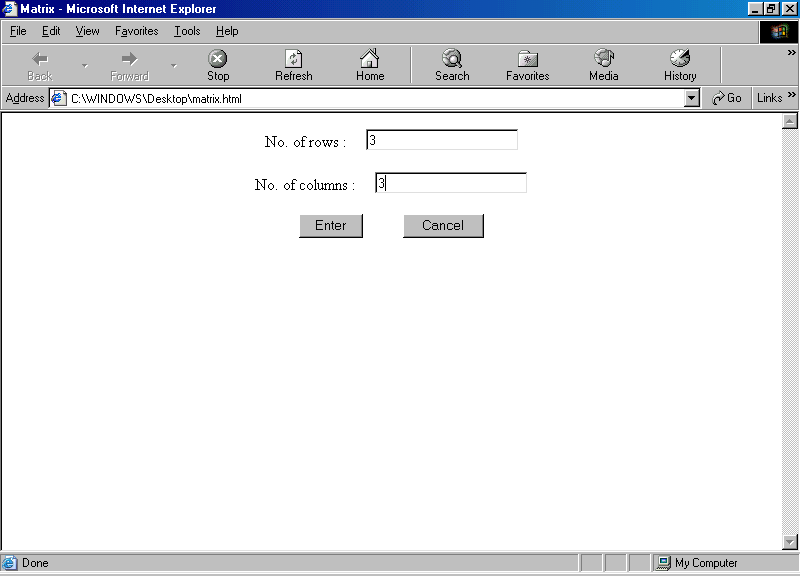Click the Go button

click(x=727, y=98)
